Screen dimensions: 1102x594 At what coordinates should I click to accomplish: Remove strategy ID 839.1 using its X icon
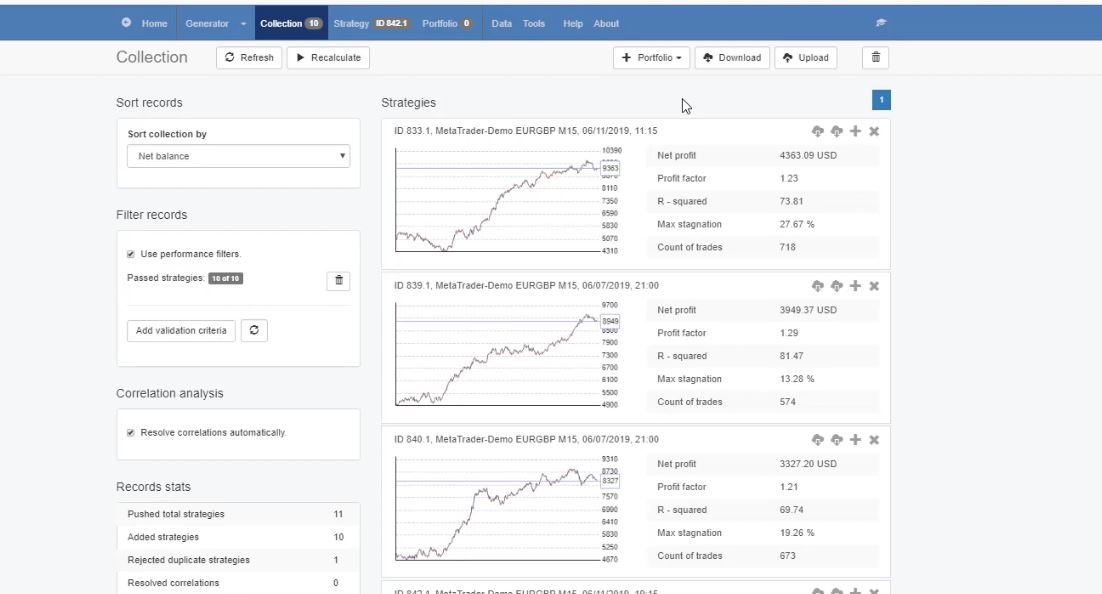tap(875, 284)
